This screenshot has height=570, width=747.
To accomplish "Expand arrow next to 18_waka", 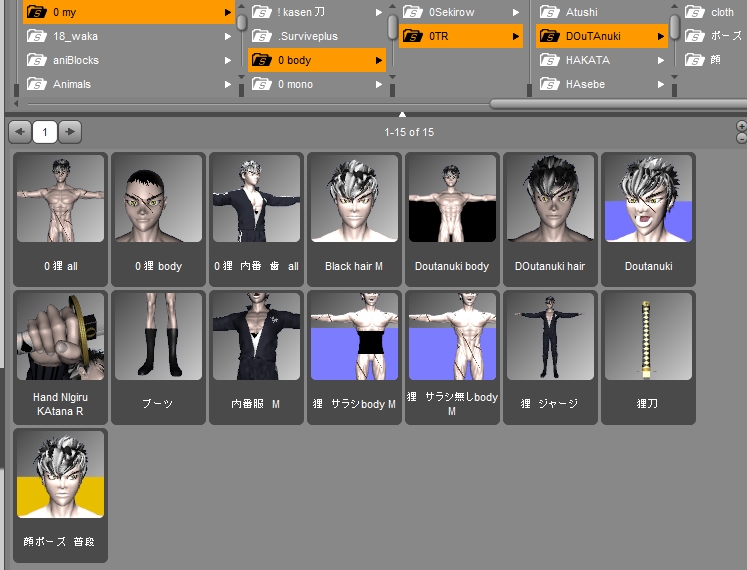I will pos(228,36).
